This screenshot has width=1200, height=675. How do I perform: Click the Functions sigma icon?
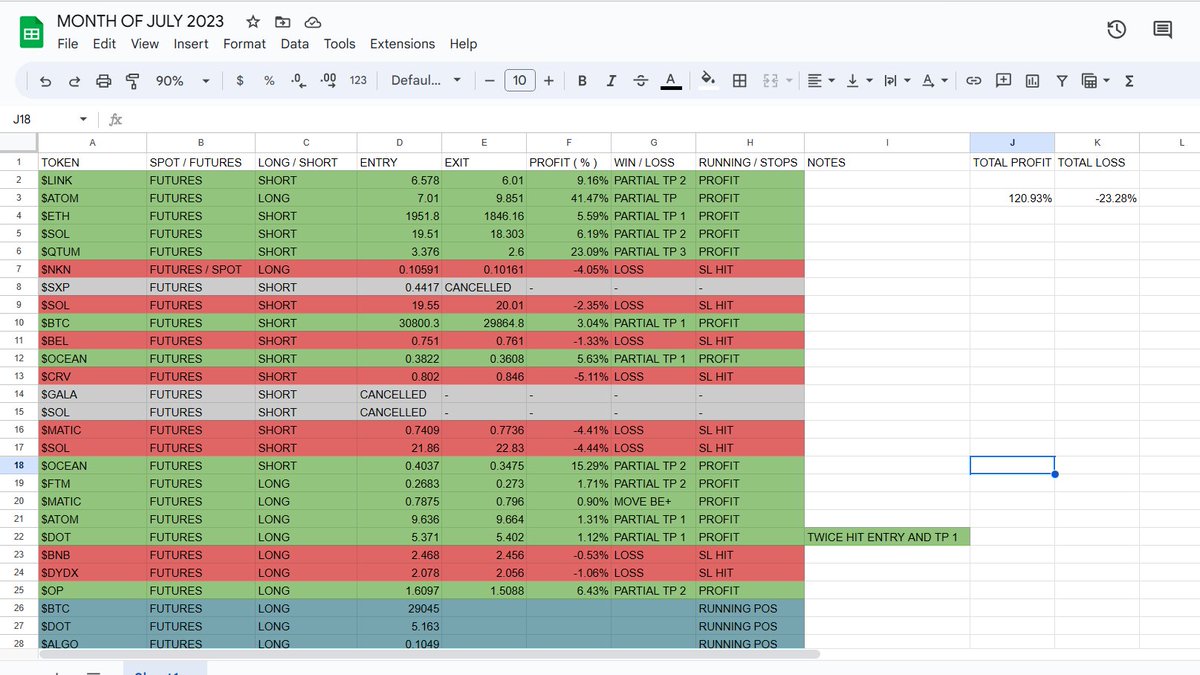(x=1129, y=81)
